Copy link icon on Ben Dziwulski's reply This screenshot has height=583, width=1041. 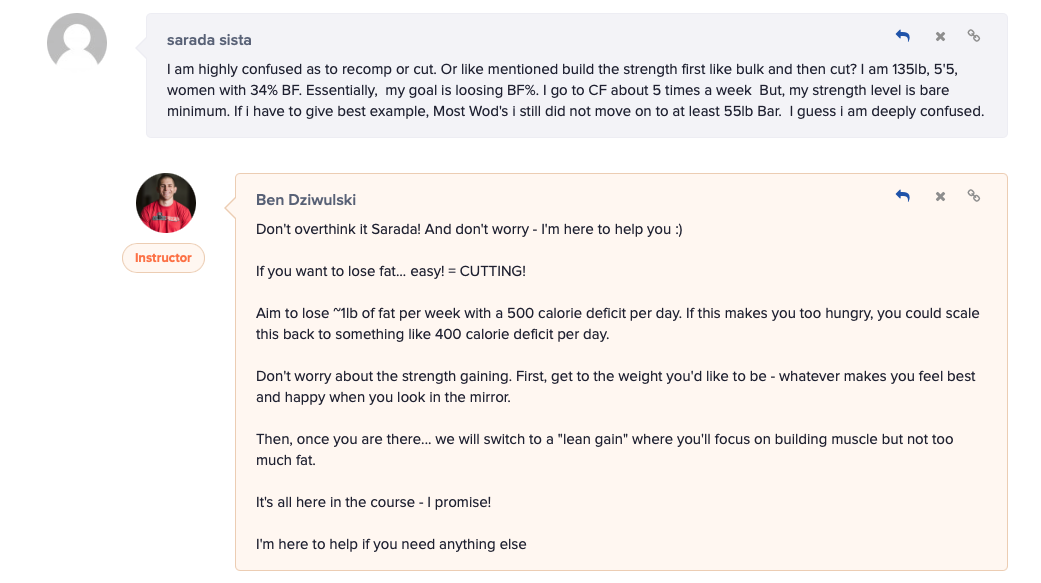pyautogui.click(x=973, y=196)
